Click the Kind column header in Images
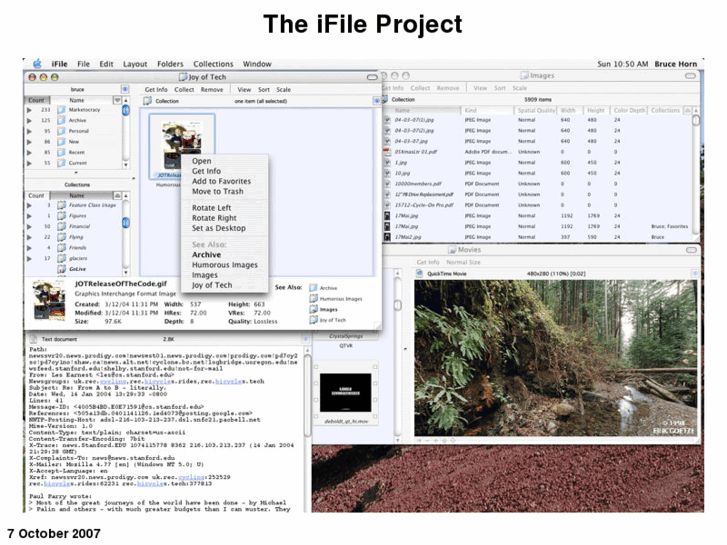Image resolution: width=727 pixels, height=545 pixels. tap(487, 110)
